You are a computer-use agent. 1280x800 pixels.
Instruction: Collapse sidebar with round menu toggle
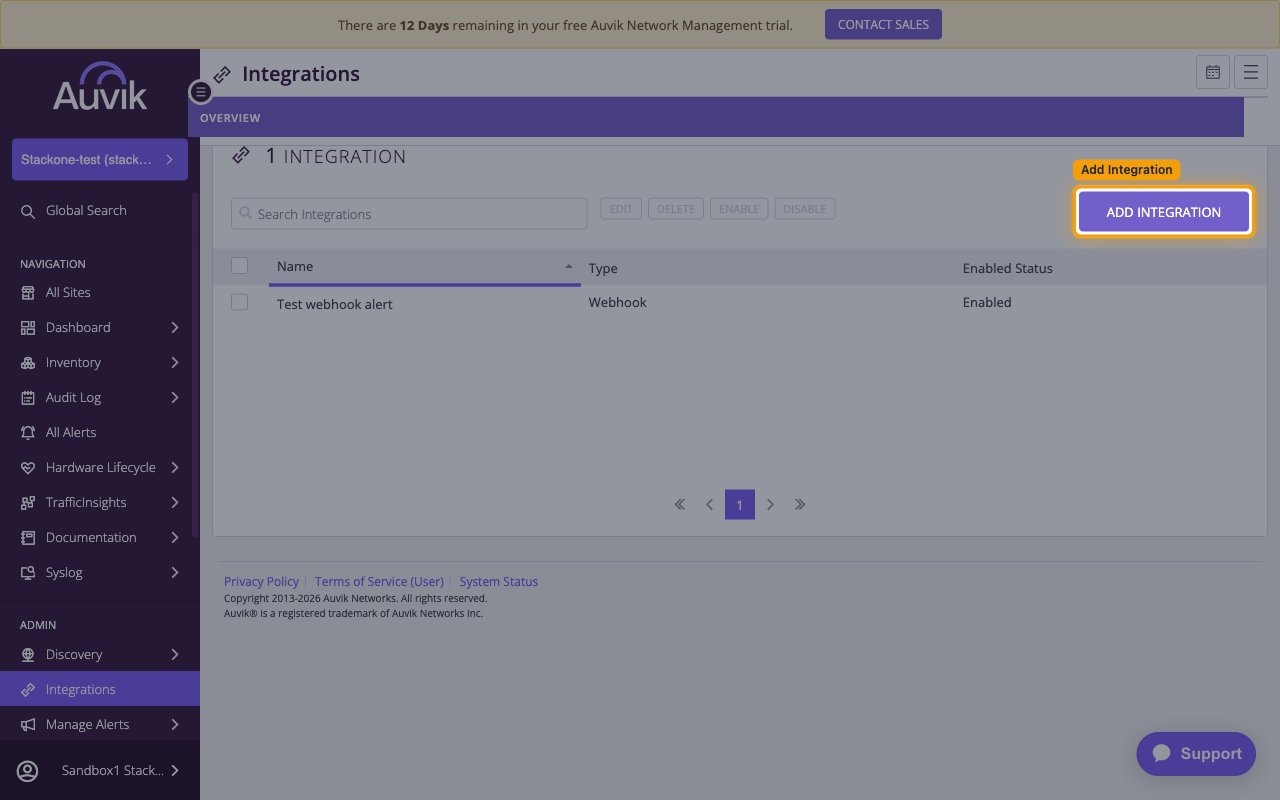click(200, 92)
